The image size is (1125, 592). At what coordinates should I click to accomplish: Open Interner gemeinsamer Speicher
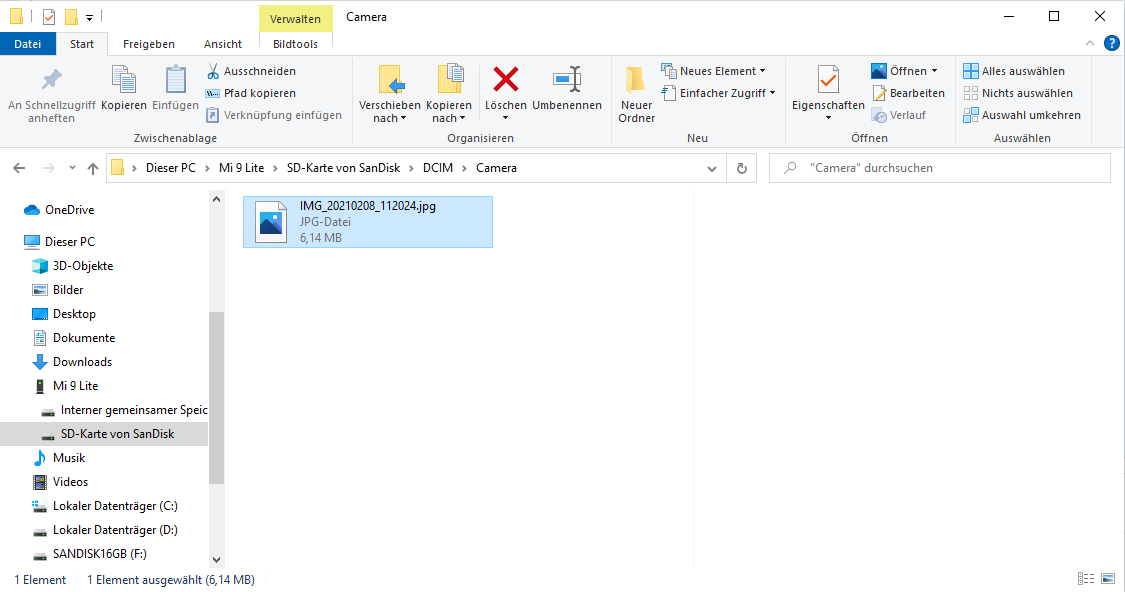123,410
